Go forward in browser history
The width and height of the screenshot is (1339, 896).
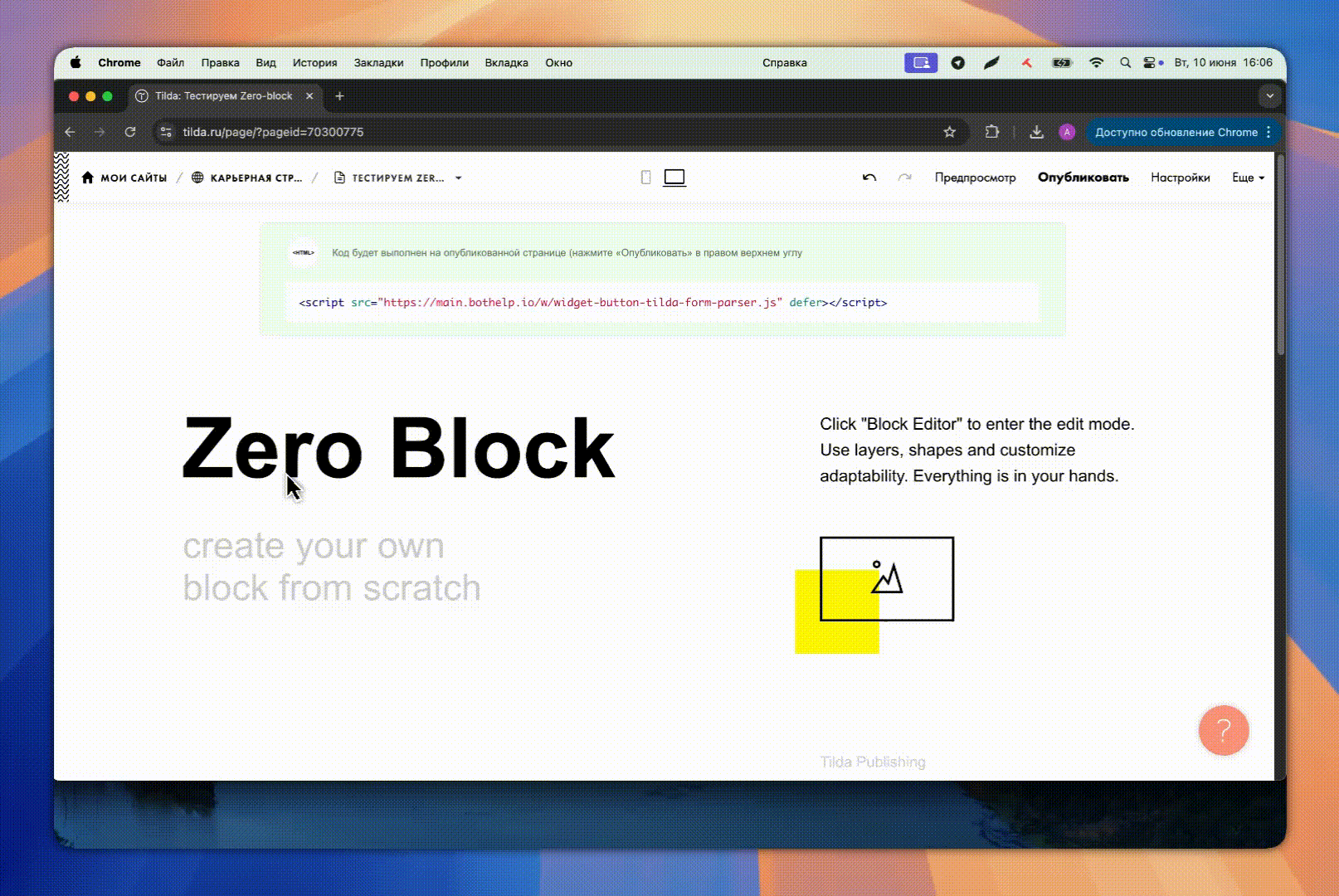click(x=100, y=132)
